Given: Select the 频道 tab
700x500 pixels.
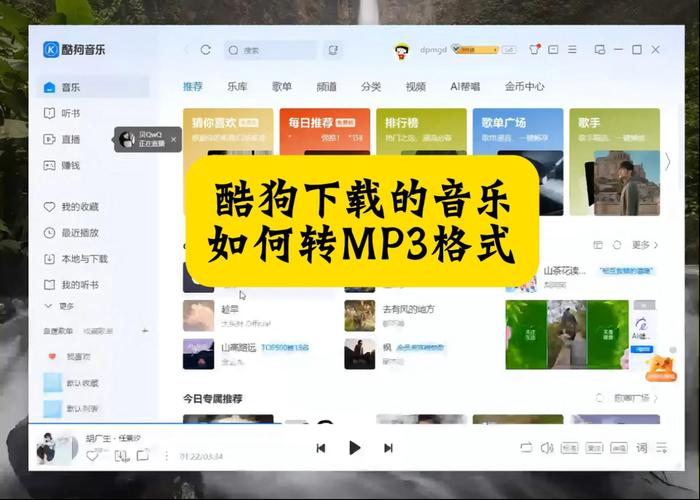Looking at the screenshot, I should tap(326, 87).
